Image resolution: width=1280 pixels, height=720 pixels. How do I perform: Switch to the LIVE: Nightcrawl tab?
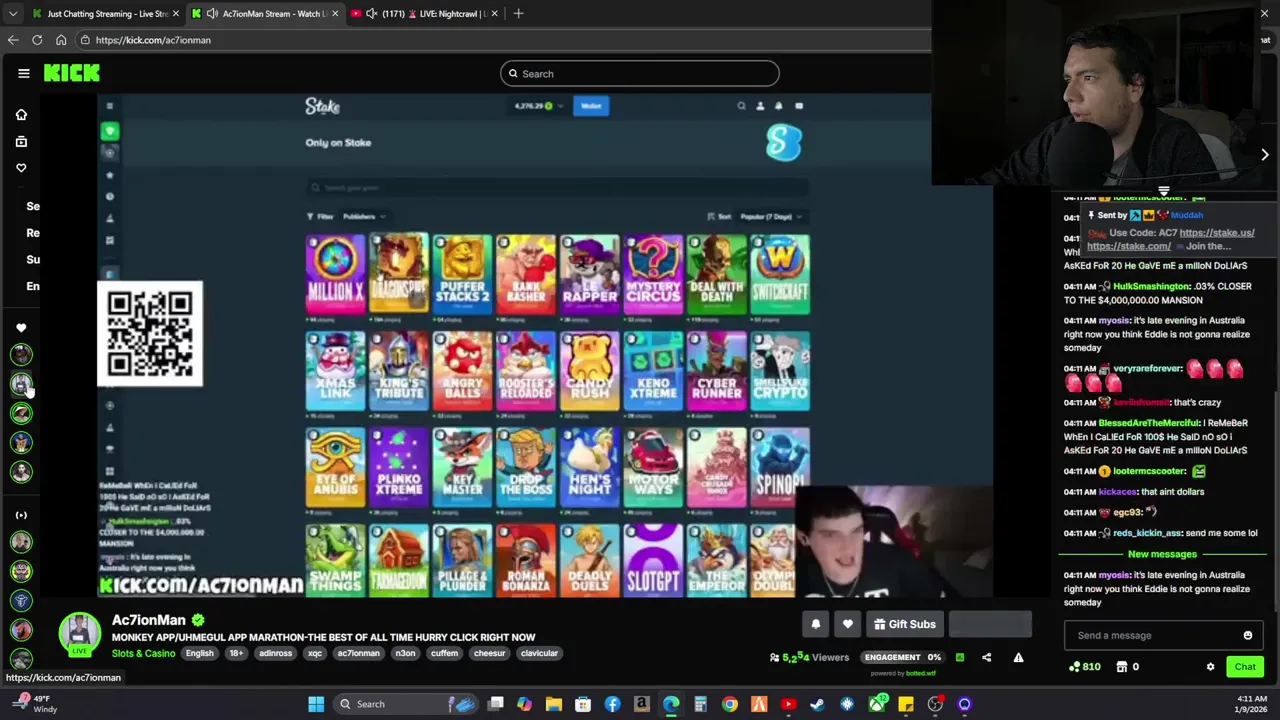tap(425, 14)
